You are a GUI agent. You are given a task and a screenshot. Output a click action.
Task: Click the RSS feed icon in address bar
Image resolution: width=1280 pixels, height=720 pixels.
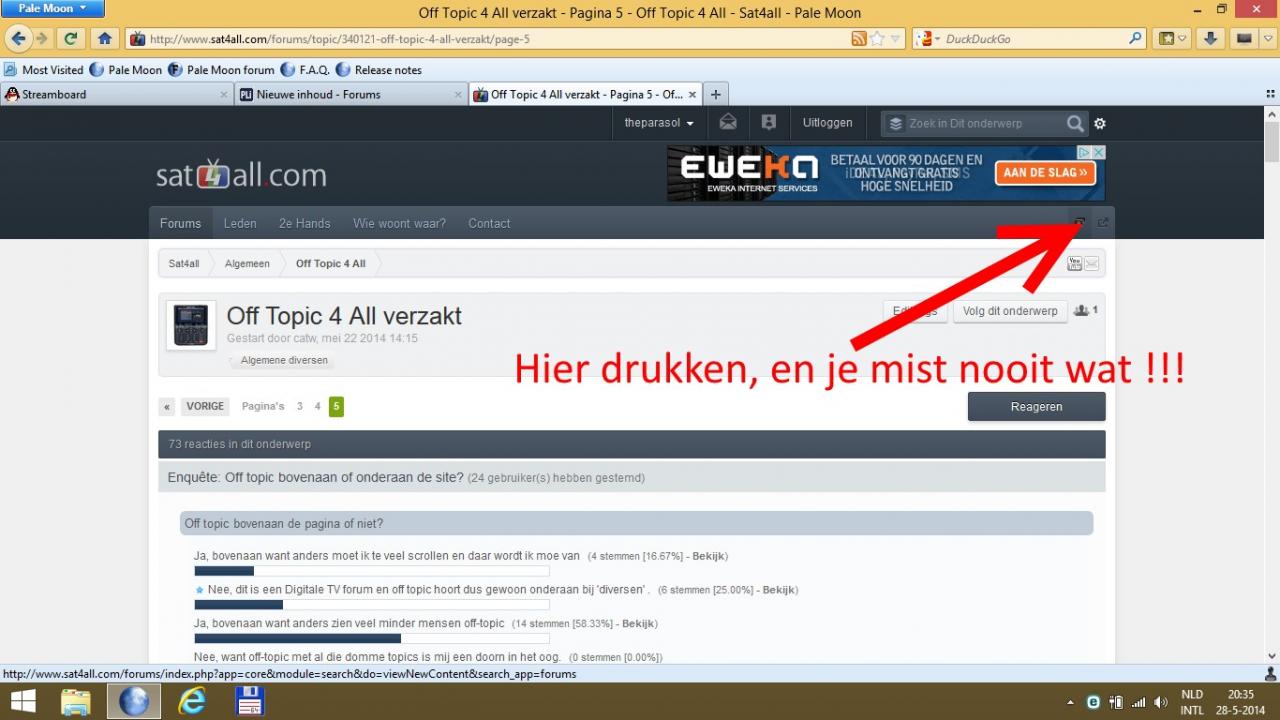(859, 39)
